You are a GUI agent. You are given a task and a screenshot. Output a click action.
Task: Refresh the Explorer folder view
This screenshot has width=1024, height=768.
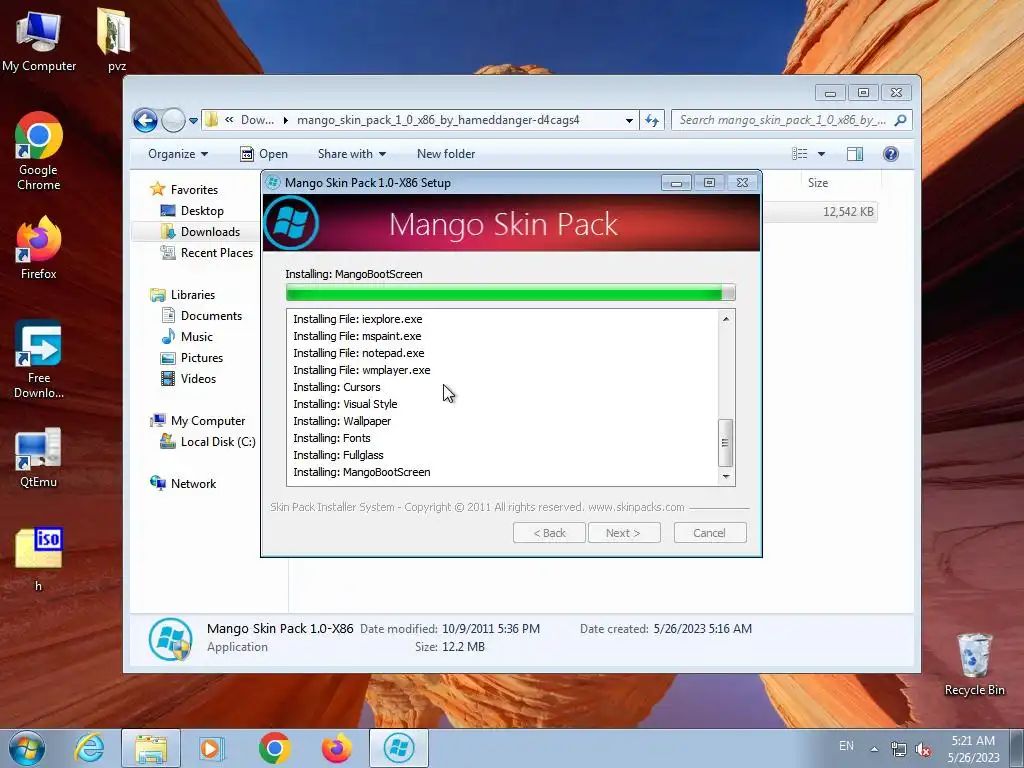pyautogui.click(x=652, y=120)
